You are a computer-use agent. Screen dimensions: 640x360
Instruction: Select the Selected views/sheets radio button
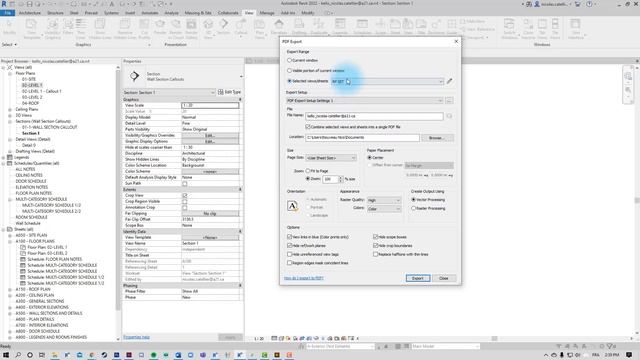click(x=289, y=81)
